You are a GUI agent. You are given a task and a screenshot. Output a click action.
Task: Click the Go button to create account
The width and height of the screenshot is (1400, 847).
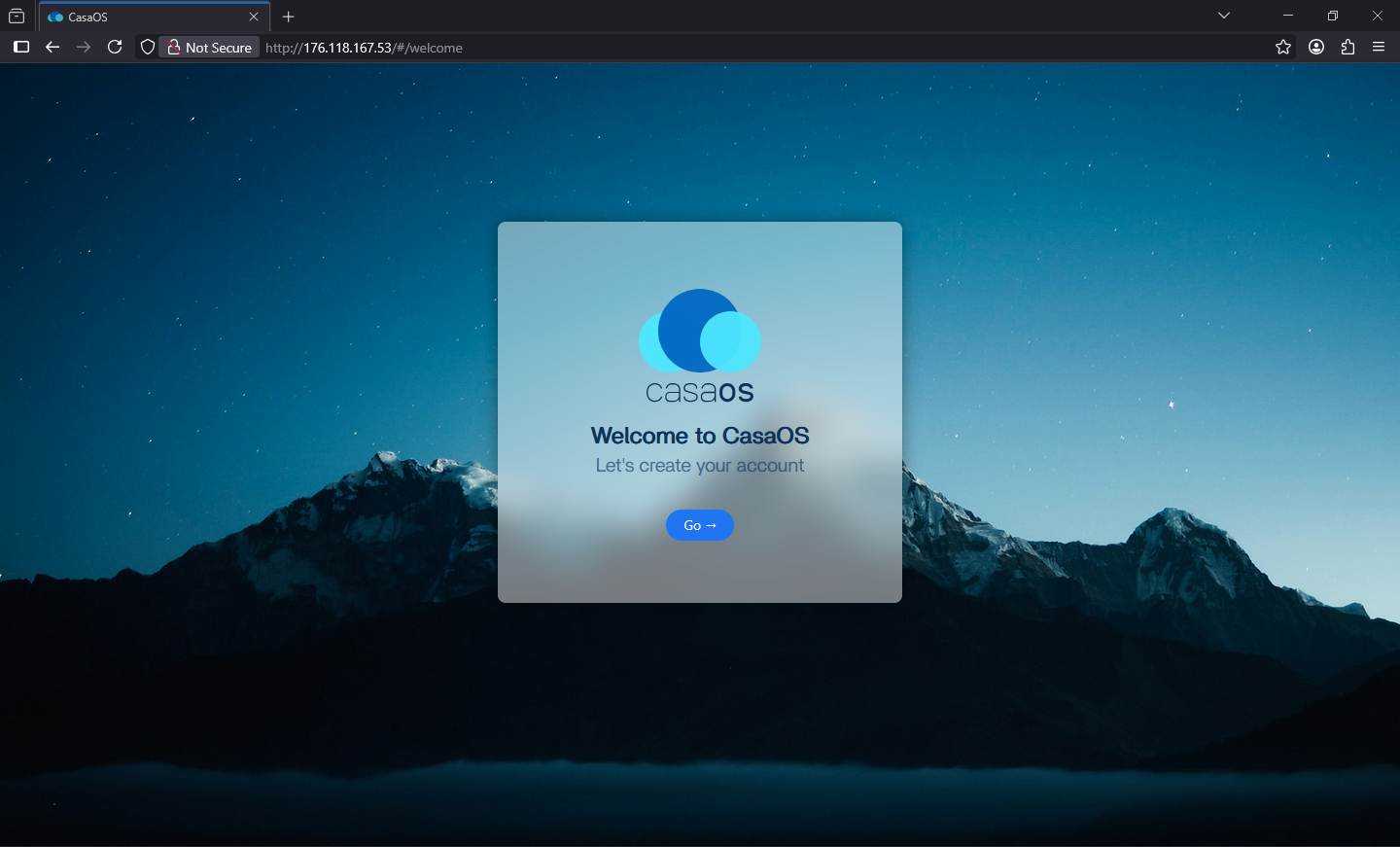click(x=699, y=525)
